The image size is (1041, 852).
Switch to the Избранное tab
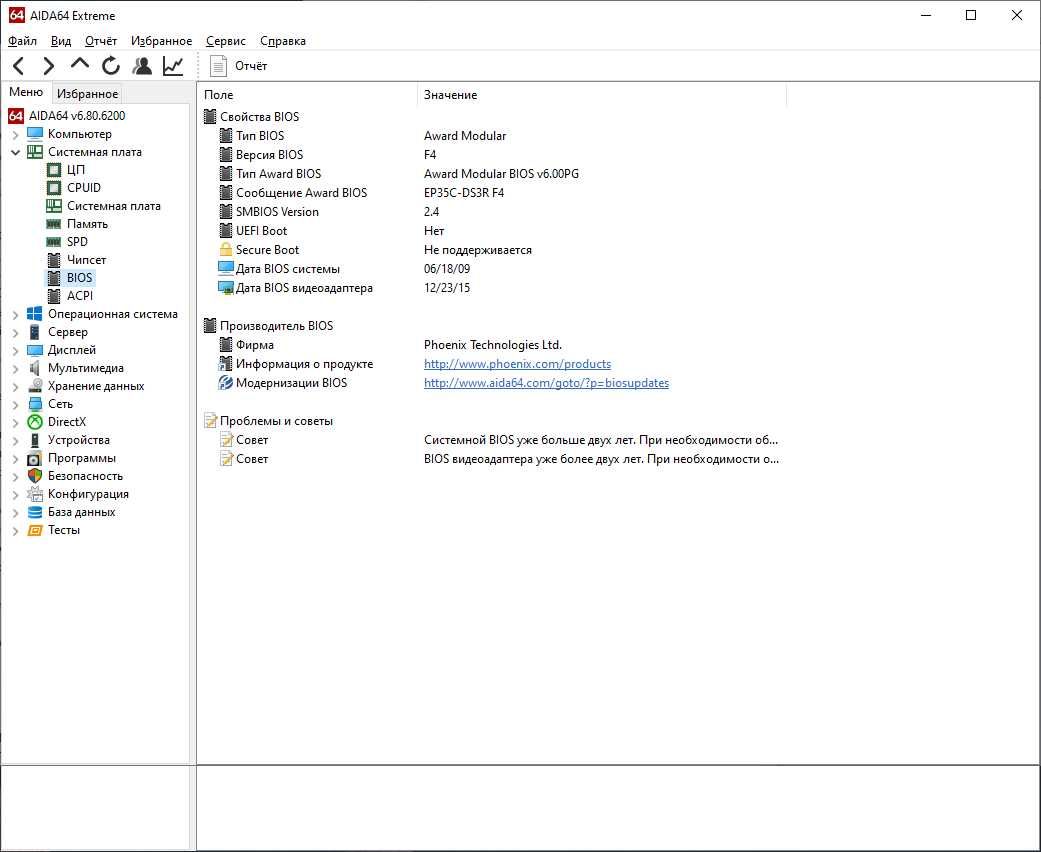coord(88,94)
